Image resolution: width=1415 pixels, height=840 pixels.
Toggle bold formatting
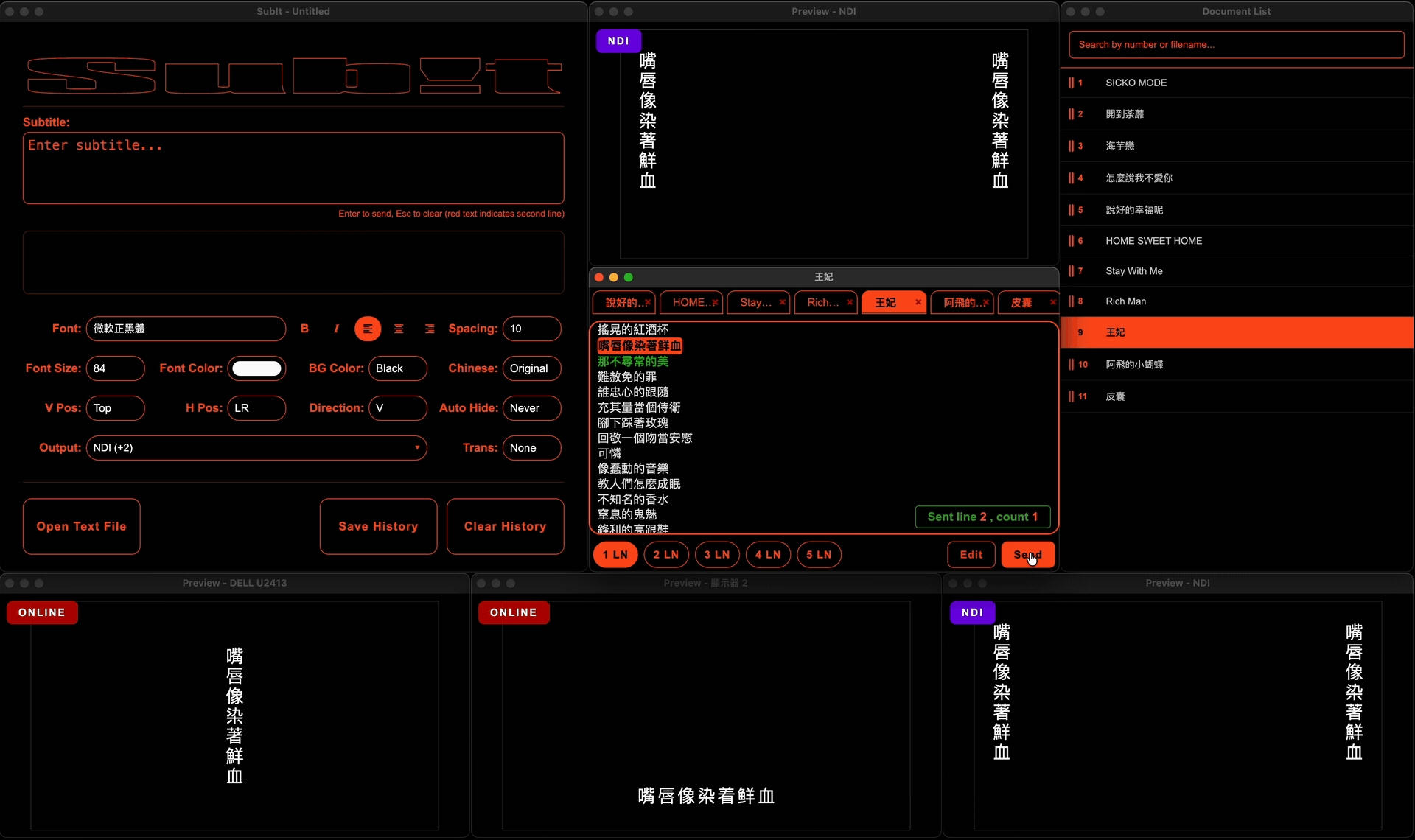[305, 329]
